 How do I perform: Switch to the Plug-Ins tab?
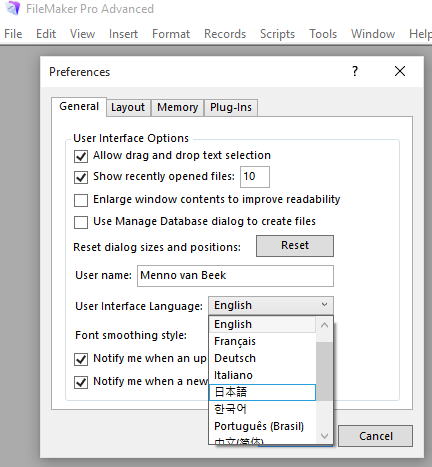click(231, 108)
